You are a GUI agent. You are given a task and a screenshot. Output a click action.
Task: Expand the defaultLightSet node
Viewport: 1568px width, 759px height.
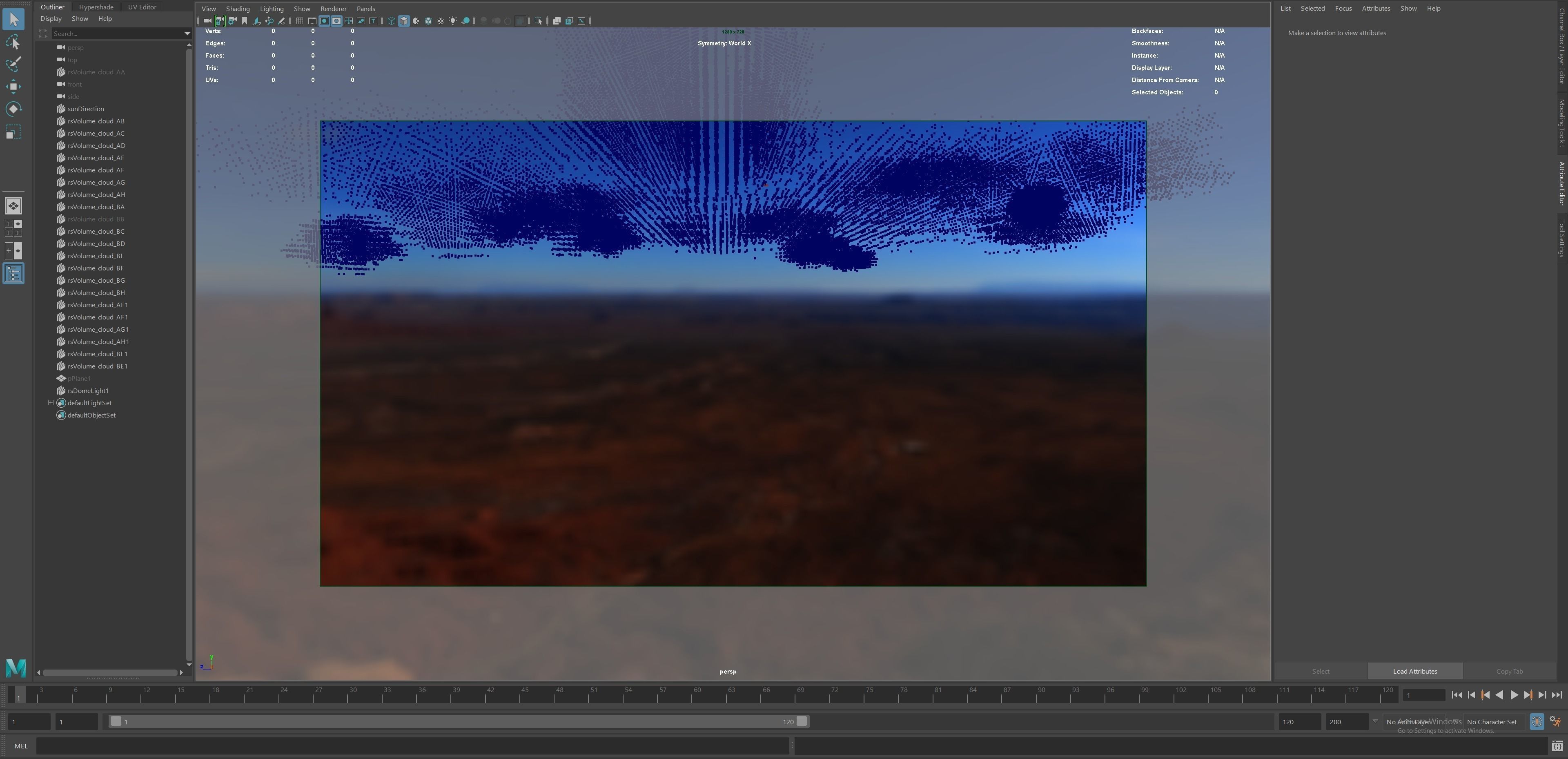click(x=51, y=403)
